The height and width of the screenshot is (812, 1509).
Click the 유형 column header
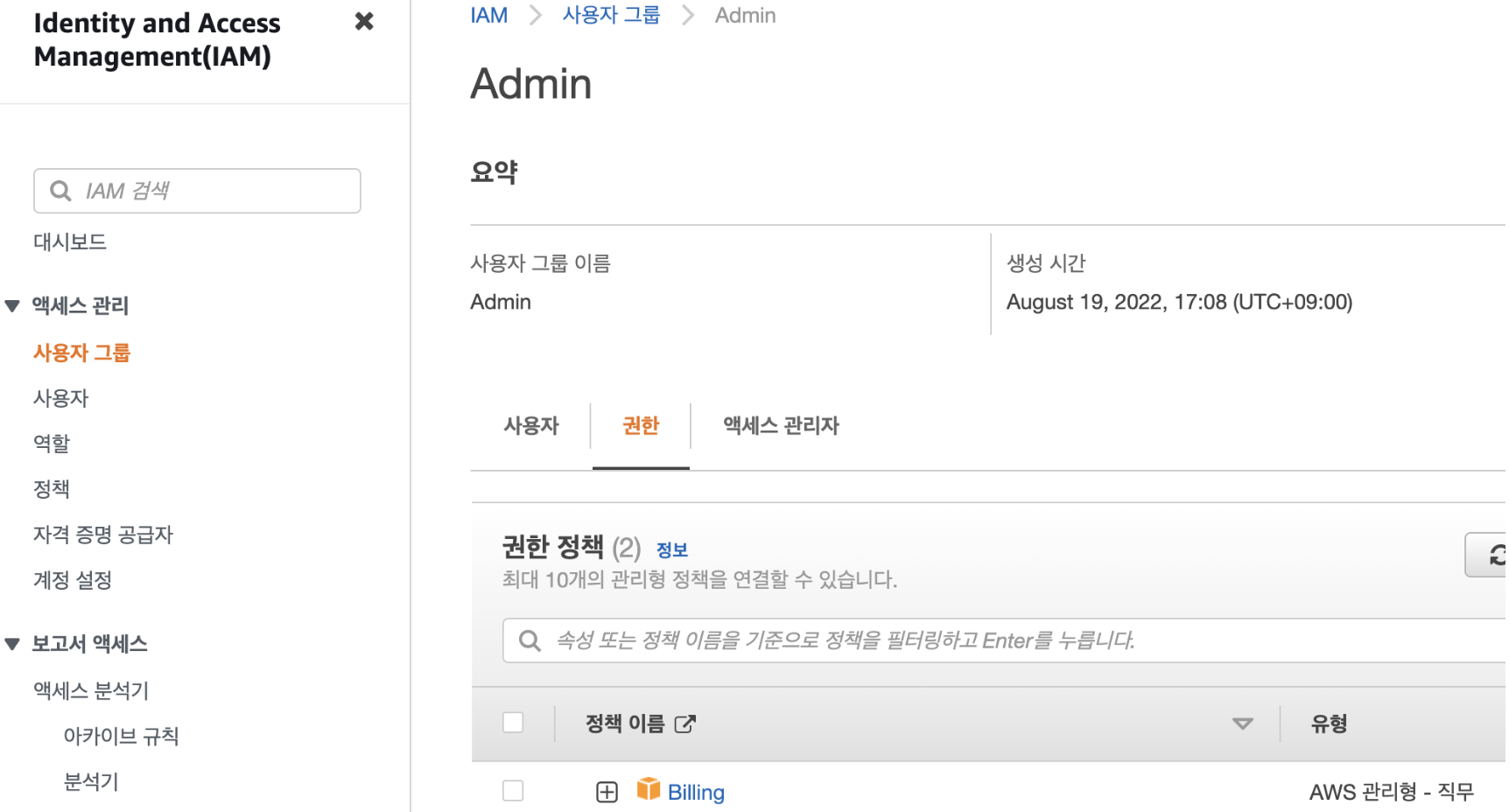(1329, 724)
